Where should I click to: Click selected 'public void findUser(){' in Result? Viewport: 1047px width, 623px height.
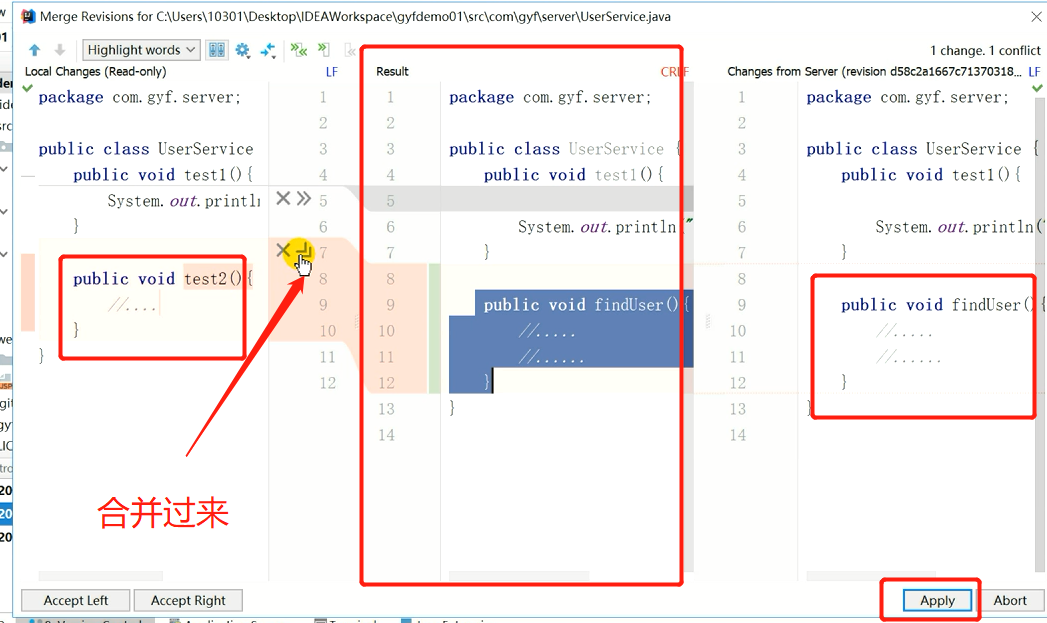click(586, 304)
